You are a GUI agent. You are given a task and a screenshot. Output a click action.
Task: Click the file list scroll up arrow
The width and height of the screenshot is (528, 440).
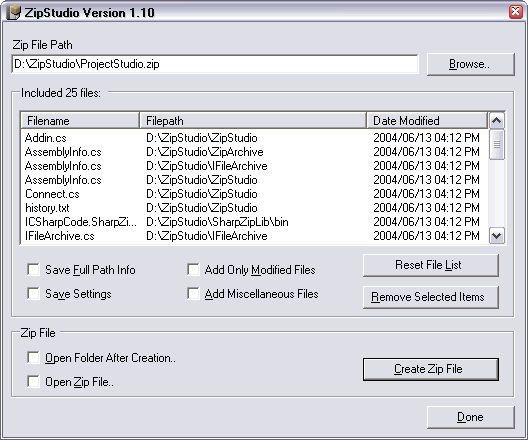(x=497, y=120)
